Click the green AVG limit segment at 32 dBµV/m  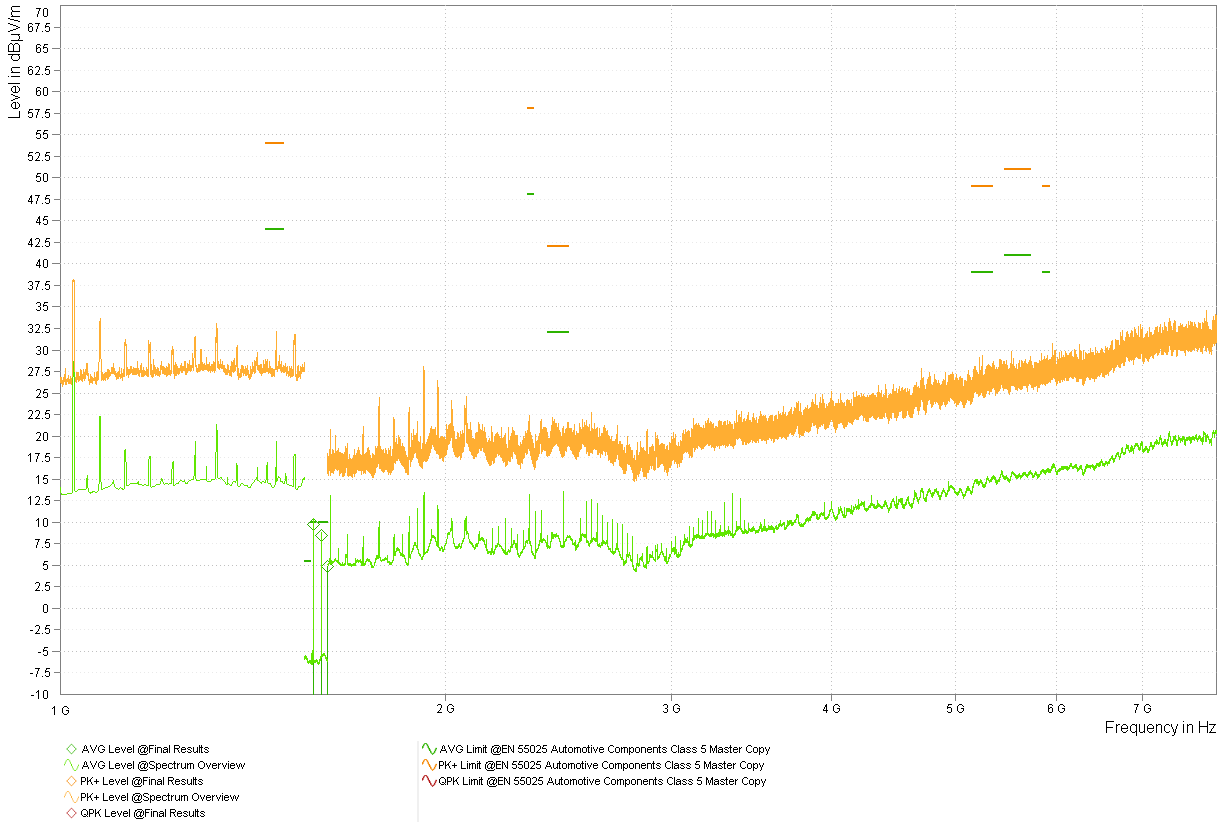coord(557,332)
